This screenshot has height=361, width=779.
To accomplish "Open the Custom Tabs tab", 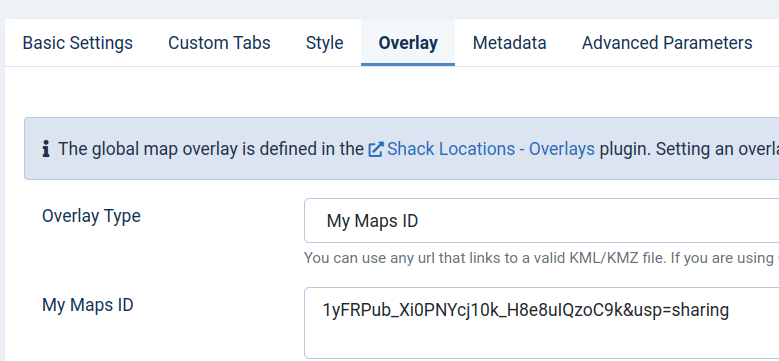I will [219, 43].
